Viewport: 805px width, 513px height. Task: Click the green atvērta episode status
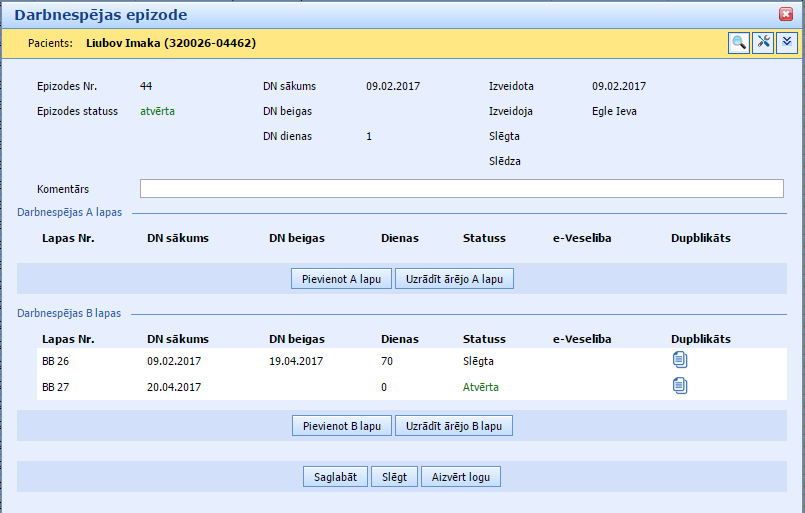(x=157, y=111)
